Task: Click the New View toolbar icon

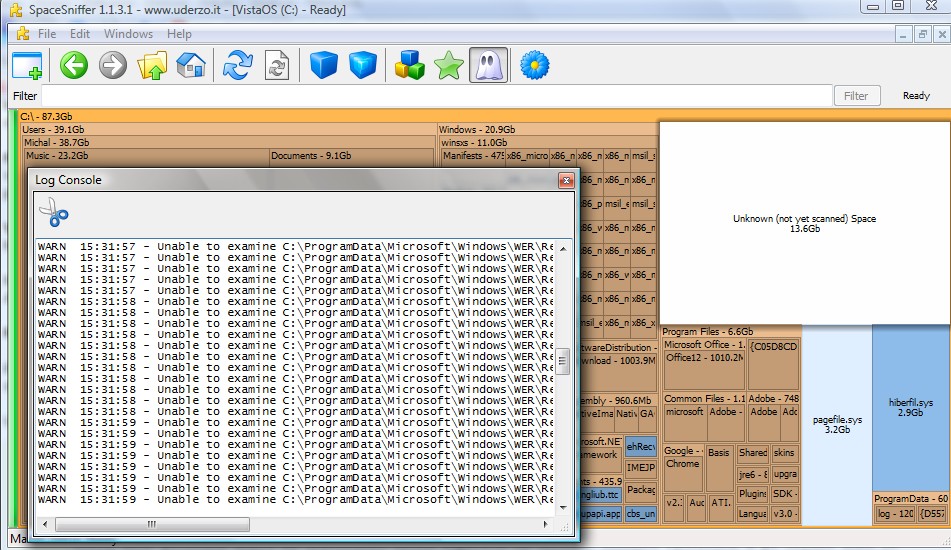Action: point(27,66)
